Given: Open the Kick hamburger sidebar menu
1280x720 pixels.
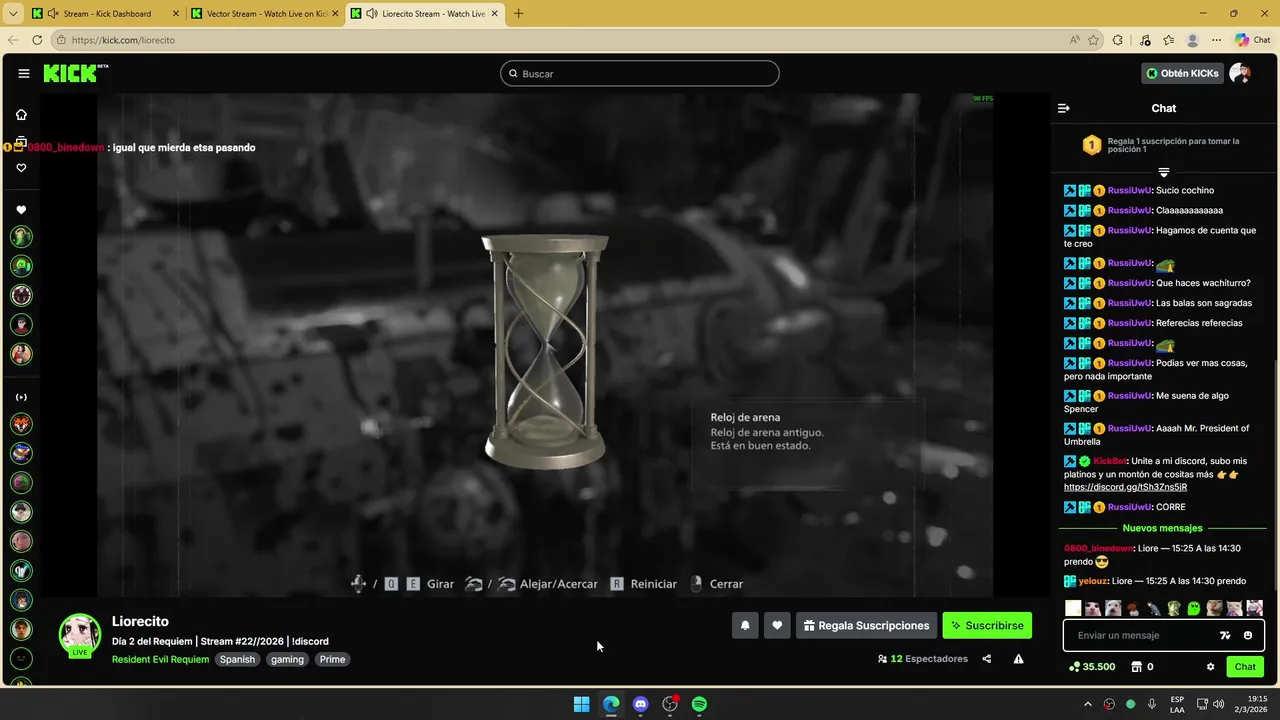Looking at the screenshot, I should 23,73.
